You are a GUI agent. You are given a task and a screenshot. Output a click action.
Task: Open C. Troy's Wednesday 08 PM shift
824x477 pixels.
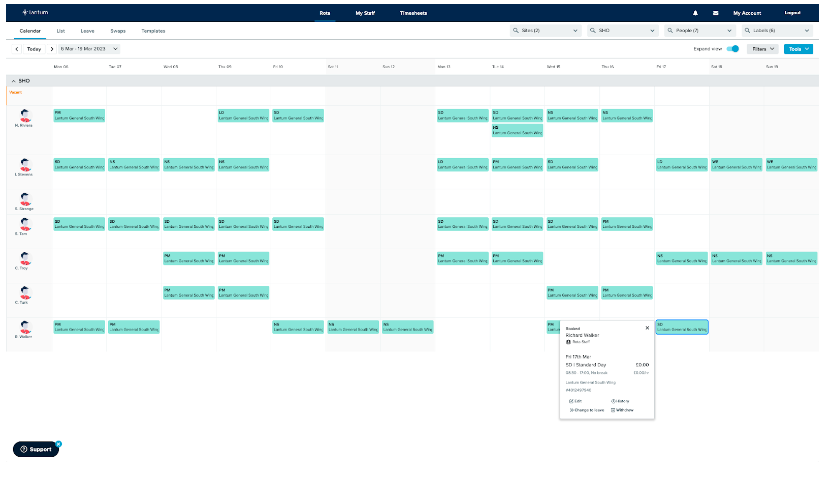coord(189,258)
